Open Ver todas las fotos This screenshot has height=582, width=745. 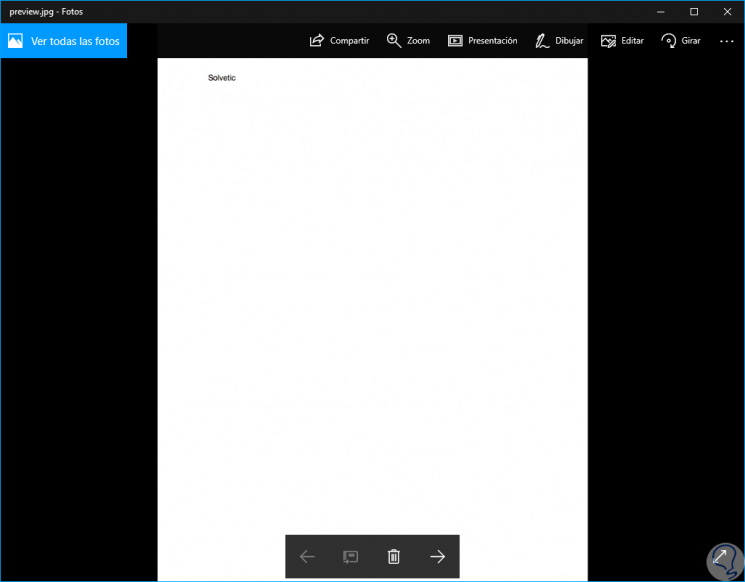(x=64, y=41)
